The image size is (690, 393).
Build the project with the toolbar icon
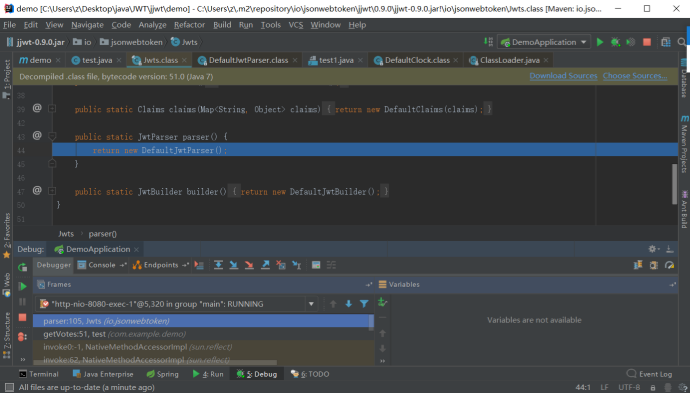(488, 42)
